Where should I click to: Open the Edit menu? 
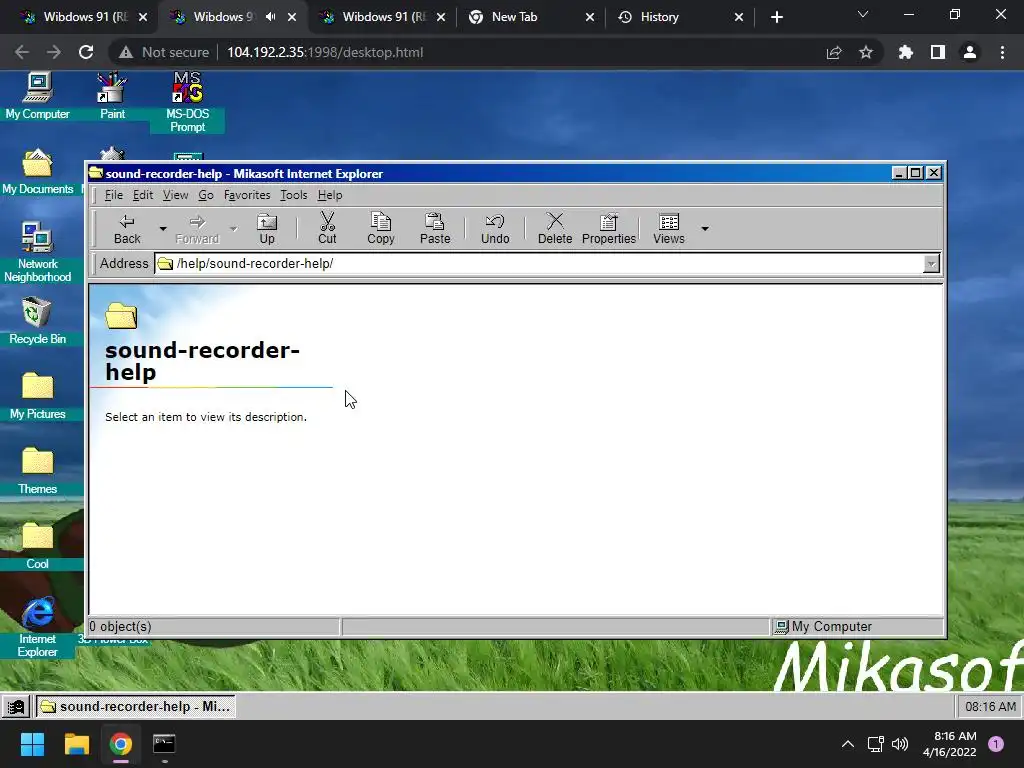click(142, 195)
